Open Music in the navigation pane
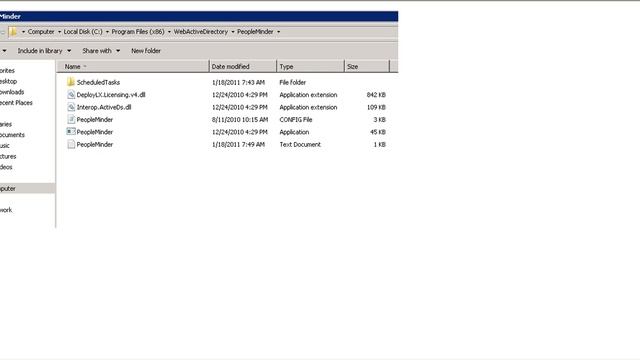640x360 pixels. click(x=4, y=145)
